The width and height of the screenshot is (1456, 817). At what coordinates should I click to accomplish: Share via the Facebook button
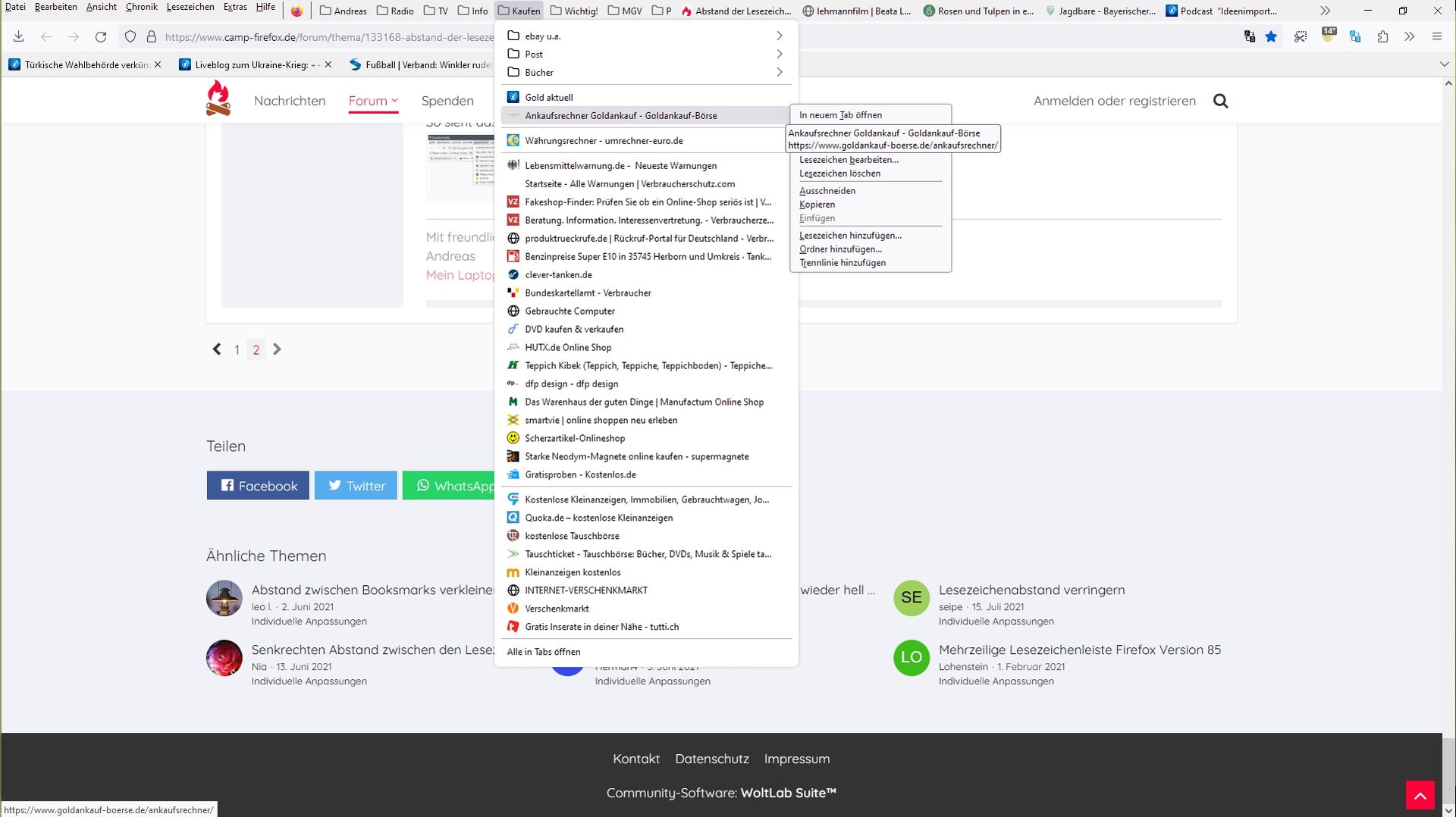(258, 486)
